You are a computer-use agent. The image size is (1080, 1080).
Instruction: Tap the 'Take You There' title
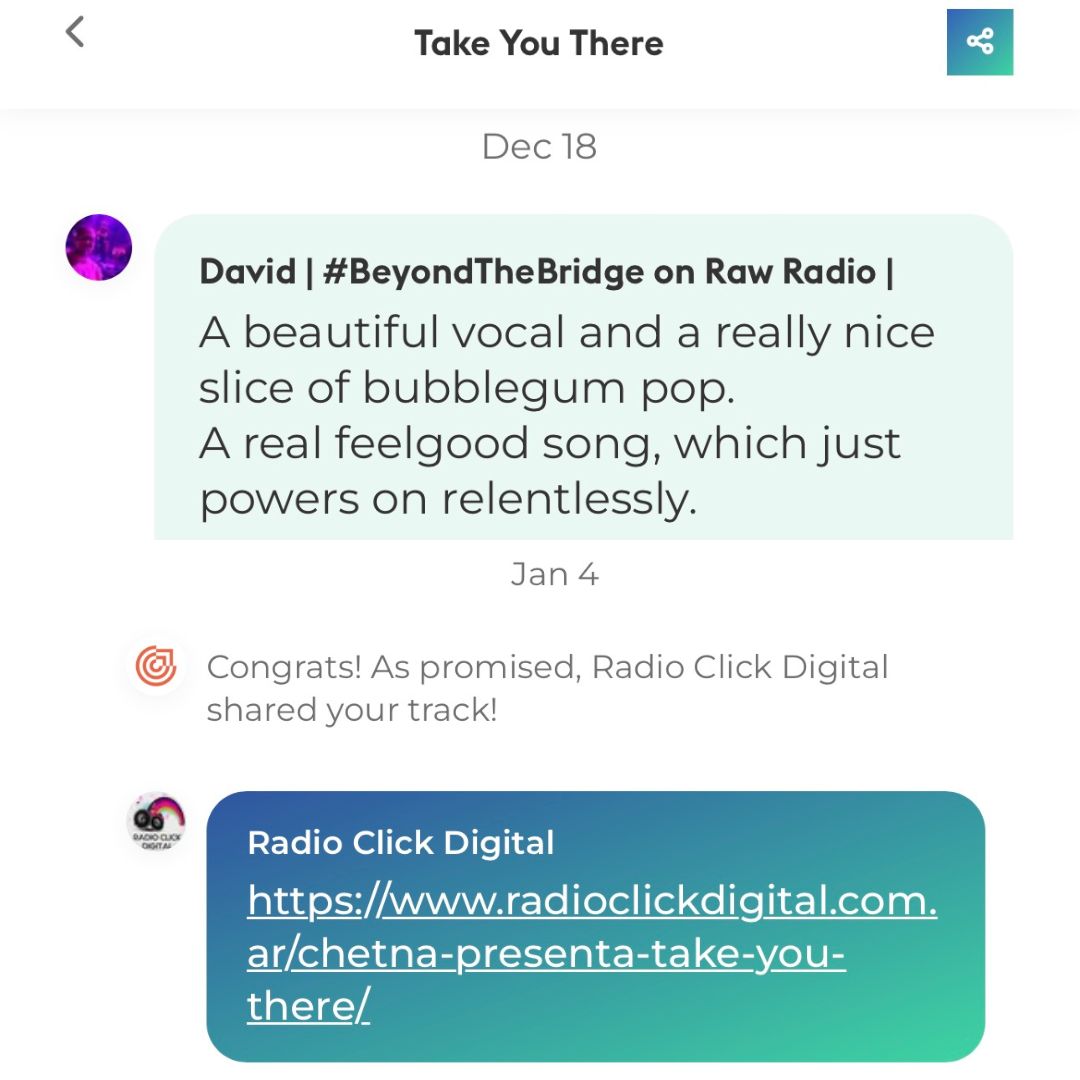[x=539, y=43]
